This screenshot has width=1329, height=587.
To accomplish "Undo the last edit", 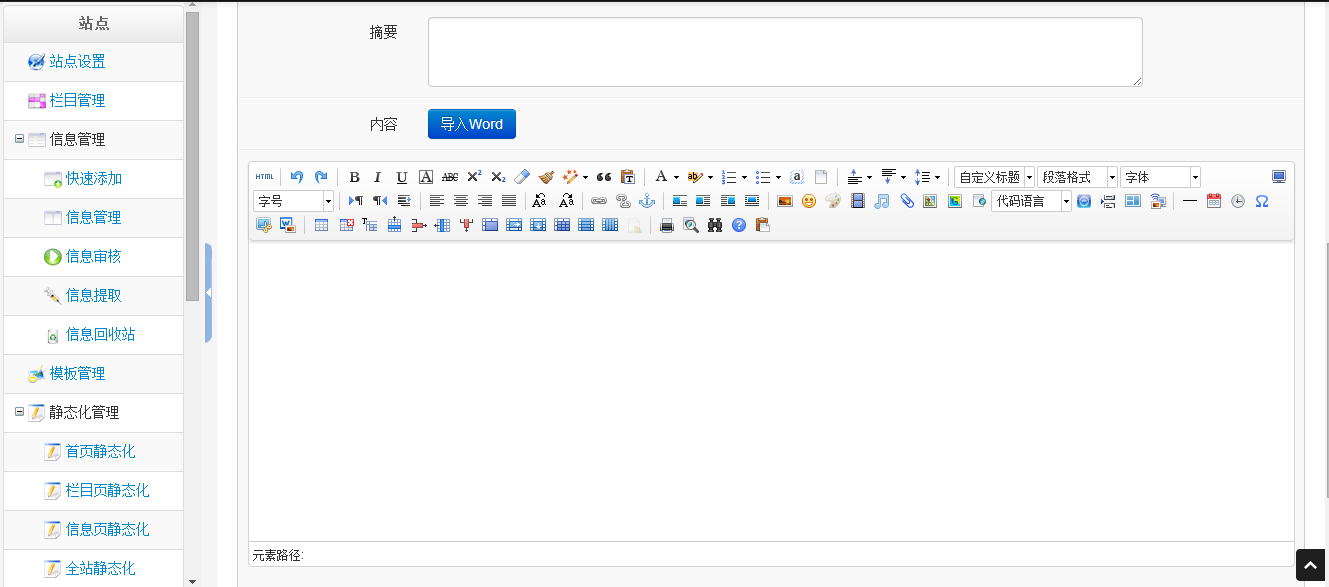I will (297, 177).
